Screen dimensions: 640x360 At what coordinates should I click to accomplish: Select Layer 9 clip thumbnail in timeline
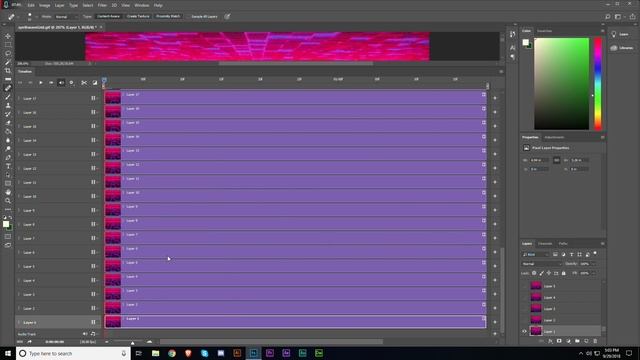(113, 210)
